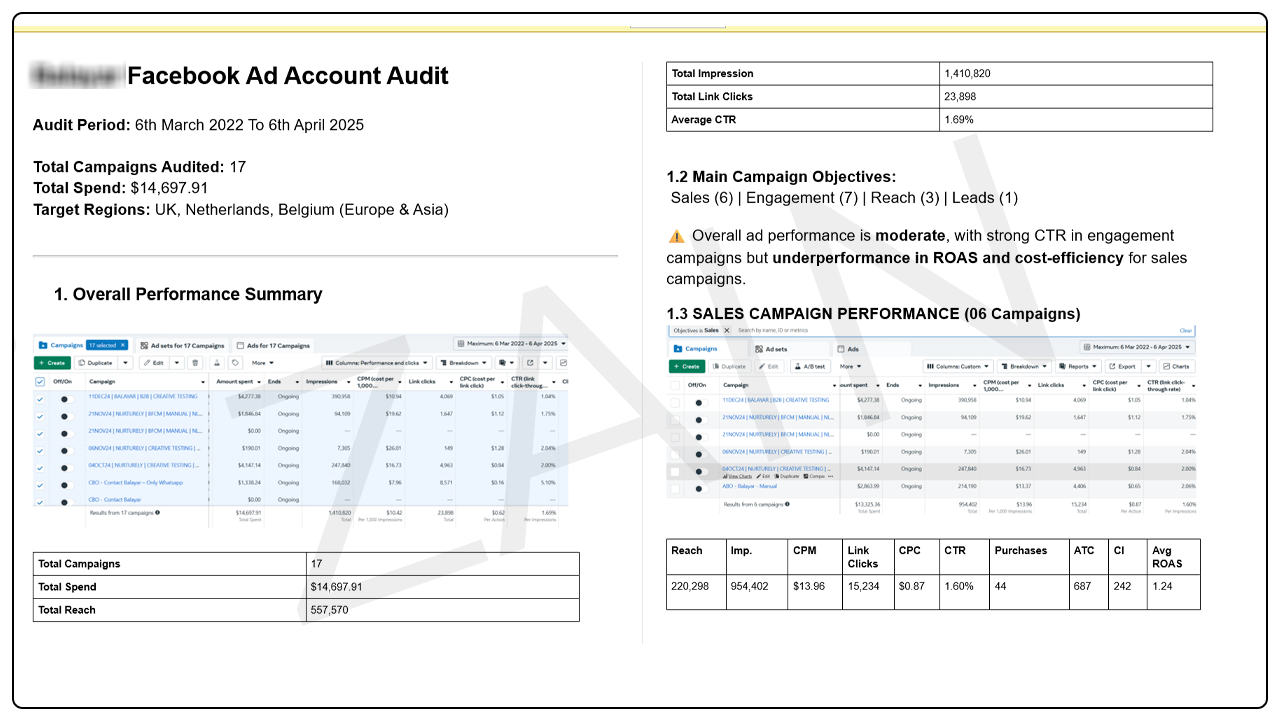Remove the 'Objectives is Sales' filter with its X
This screenshot has height=720, width=1280.
click(x=727, y=330)
